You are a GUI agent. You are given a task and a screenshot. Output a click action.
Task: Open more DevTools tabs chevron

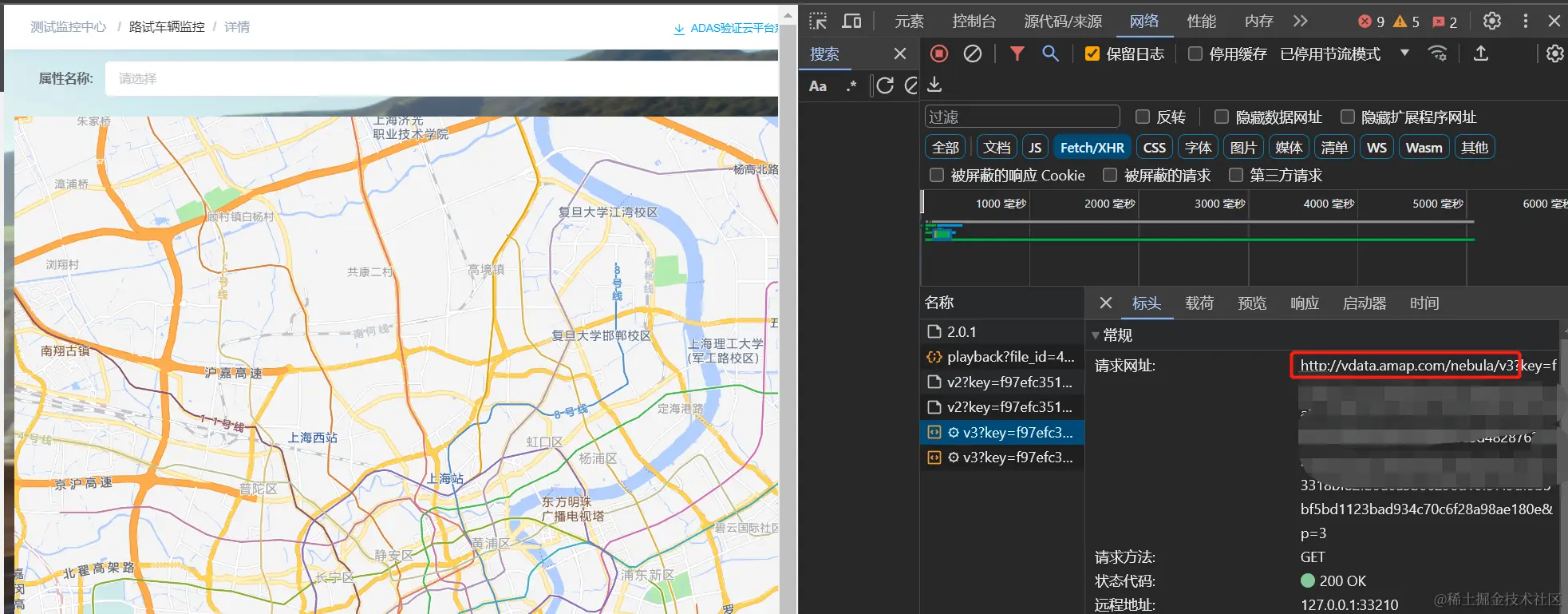1301,22
